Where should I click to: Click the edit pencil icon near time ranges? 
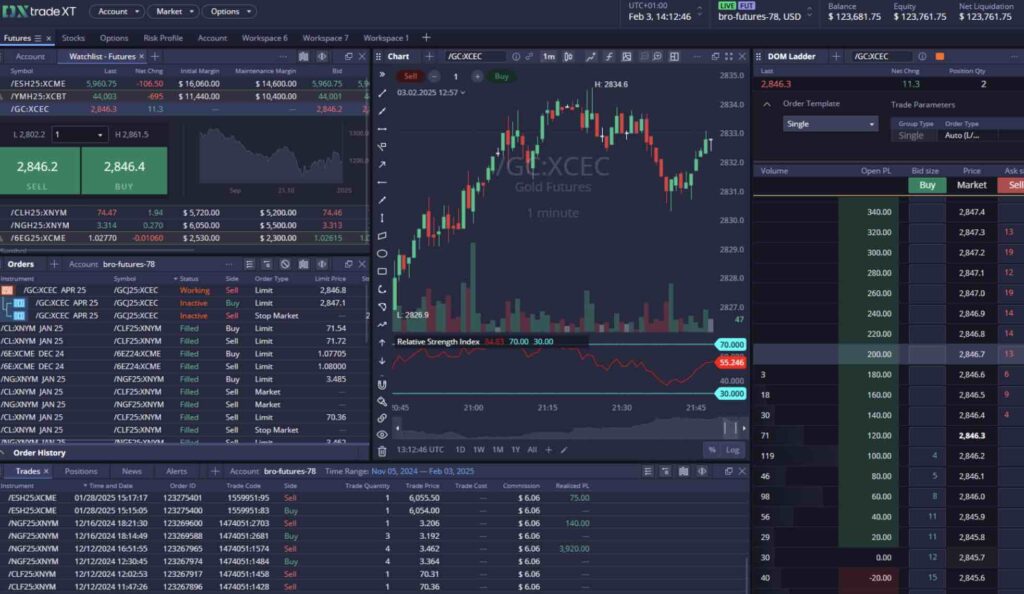[x=564, y=450]
